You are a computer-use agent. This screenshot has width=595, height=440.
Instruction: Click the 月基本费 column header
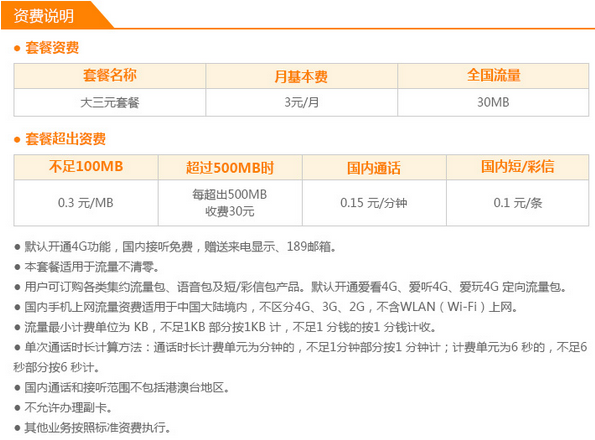pyautogui.click(x=301, y=76)
